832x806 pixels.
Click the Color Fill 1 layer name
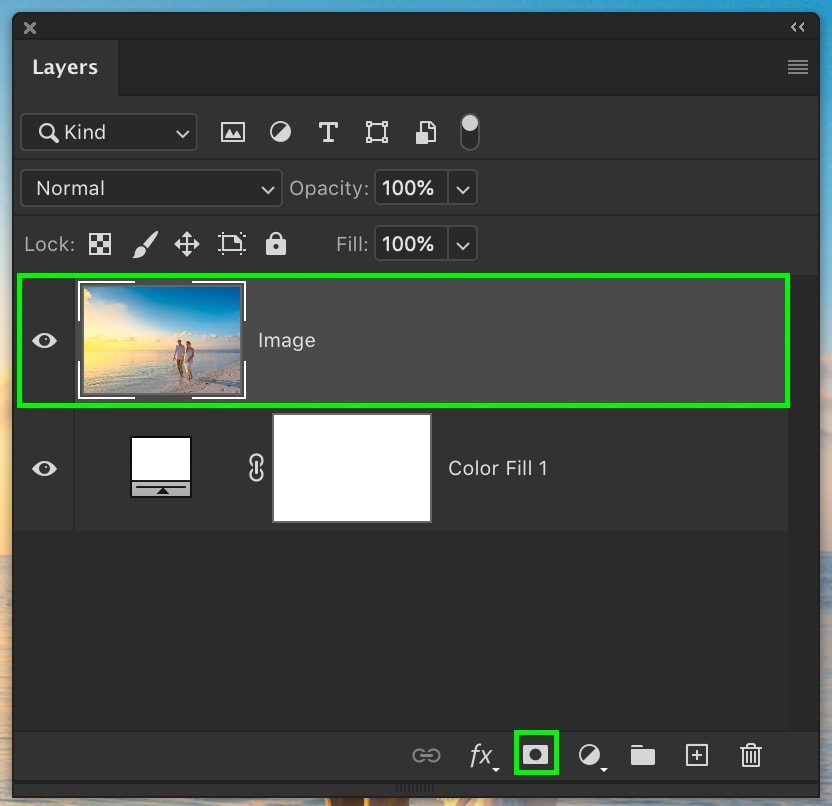pos(497,469)
